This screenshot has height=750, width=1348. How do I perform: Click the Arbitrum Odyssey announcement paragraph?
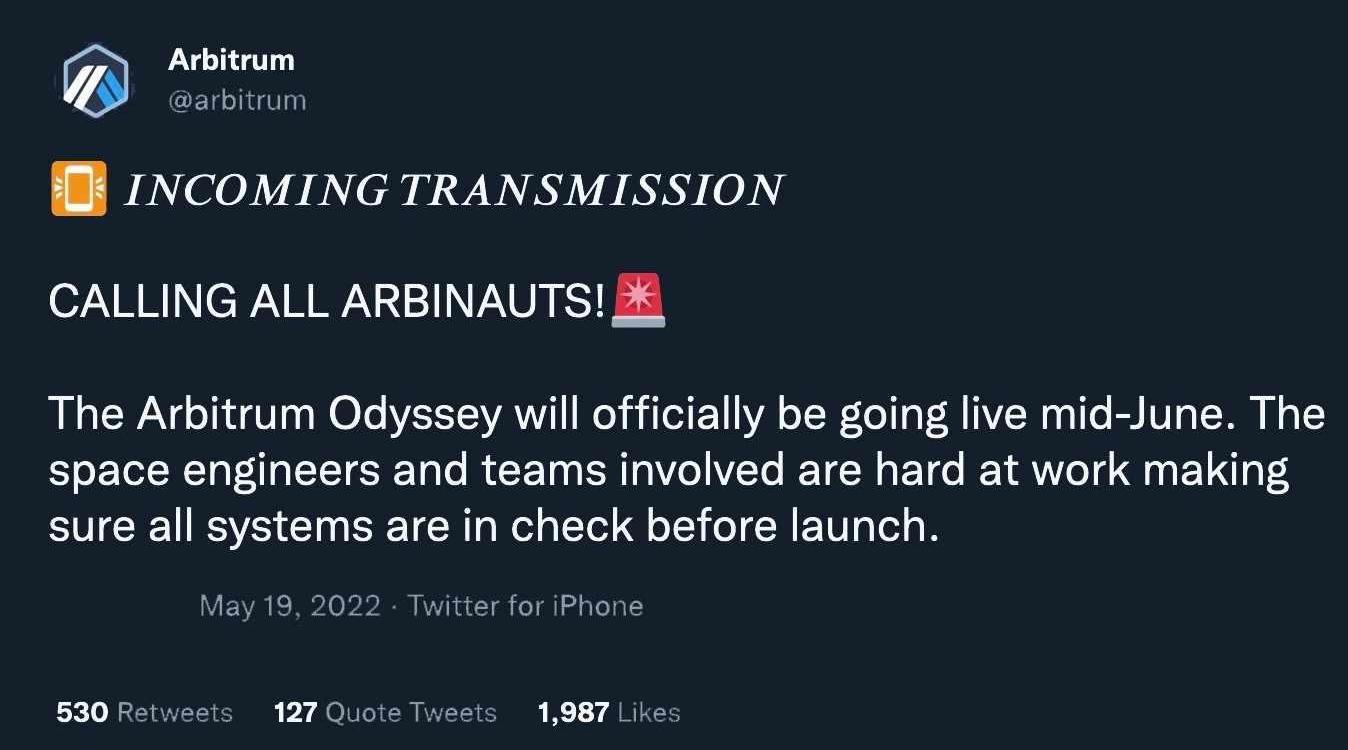pos(686,470)
